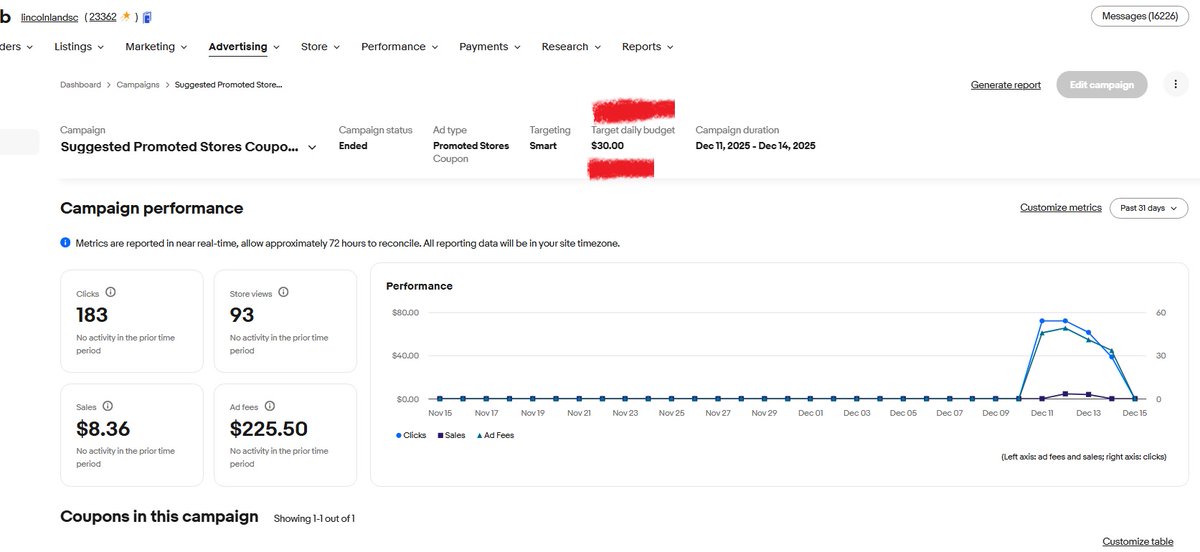1200x552 pixels.
Task: Click the Edit campaign button
Action: [x=1102, y=85]
